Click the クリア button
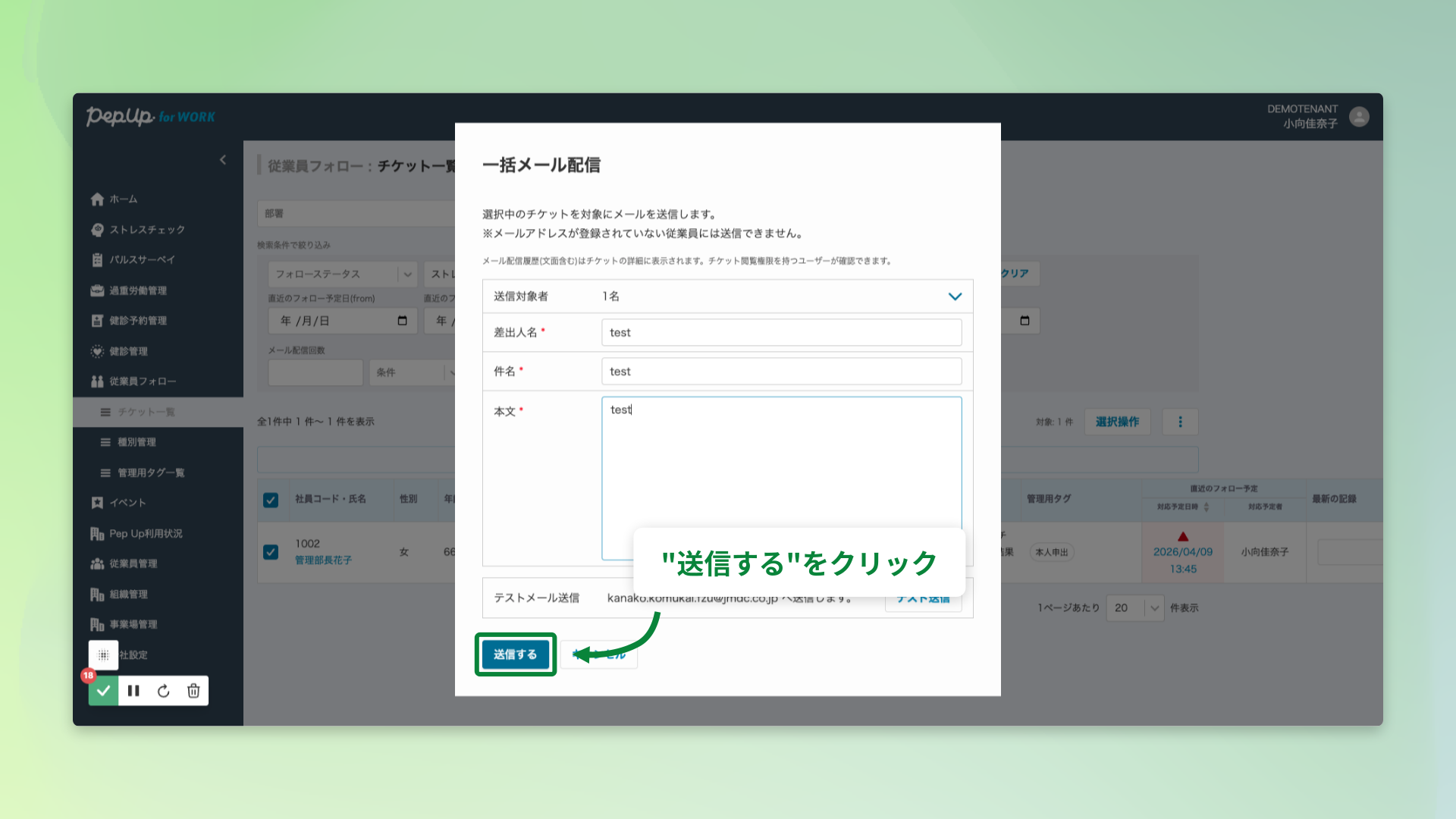This screenshot has width=1456, height=819. click(1015, 274)
